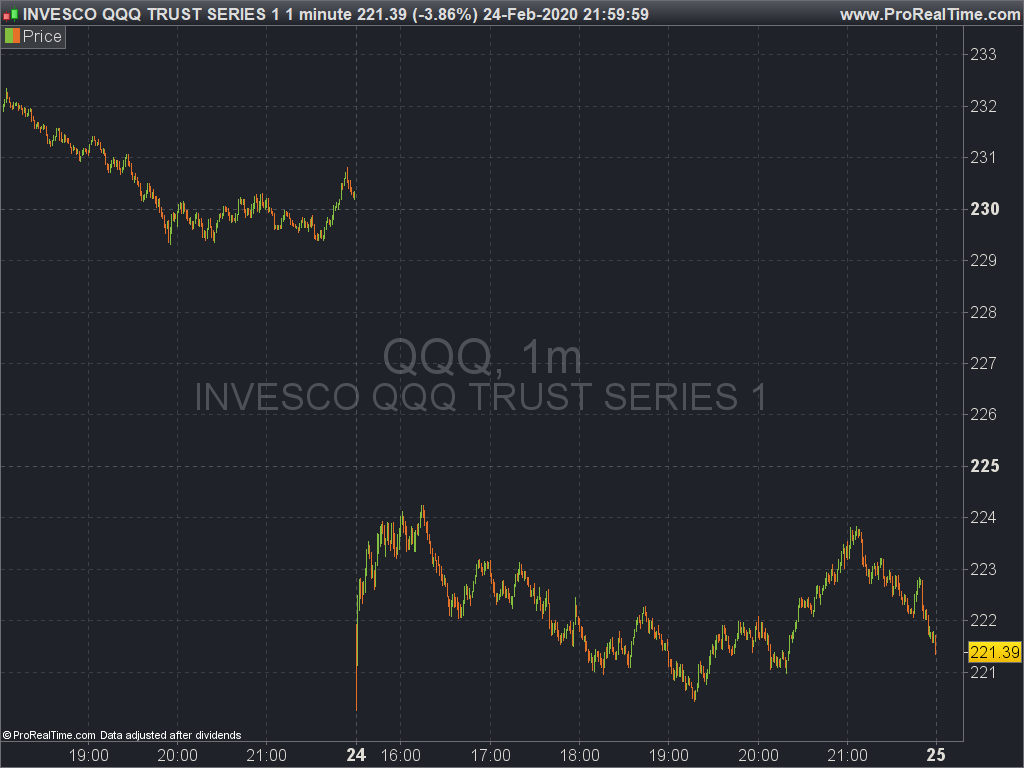The height and width of the screenshot is (768, 1024).
Task: Click the 223 price axis label
Action: pyautogui.click(x=983, y=569)
